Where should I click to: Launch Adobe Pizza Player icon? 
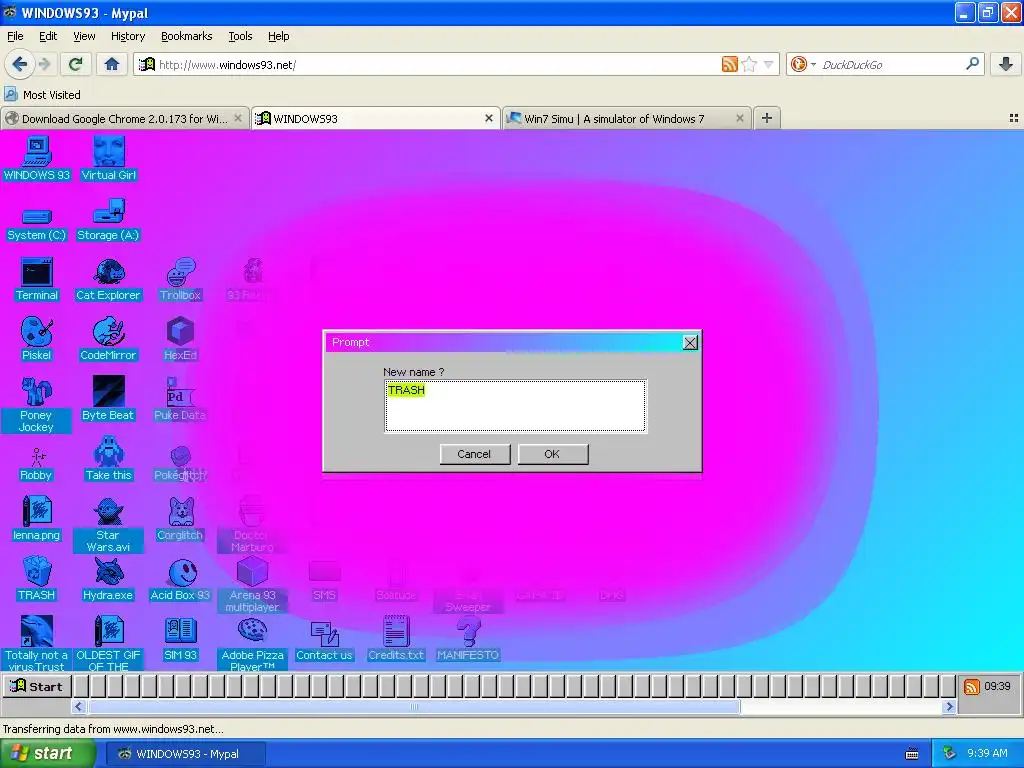252,644
